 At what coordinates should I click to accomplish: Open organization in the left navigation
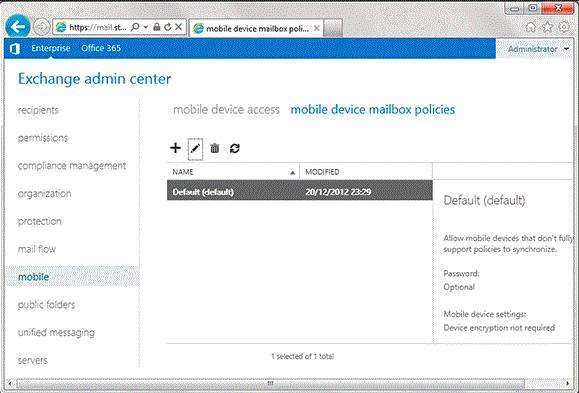(x=44, y=193)
